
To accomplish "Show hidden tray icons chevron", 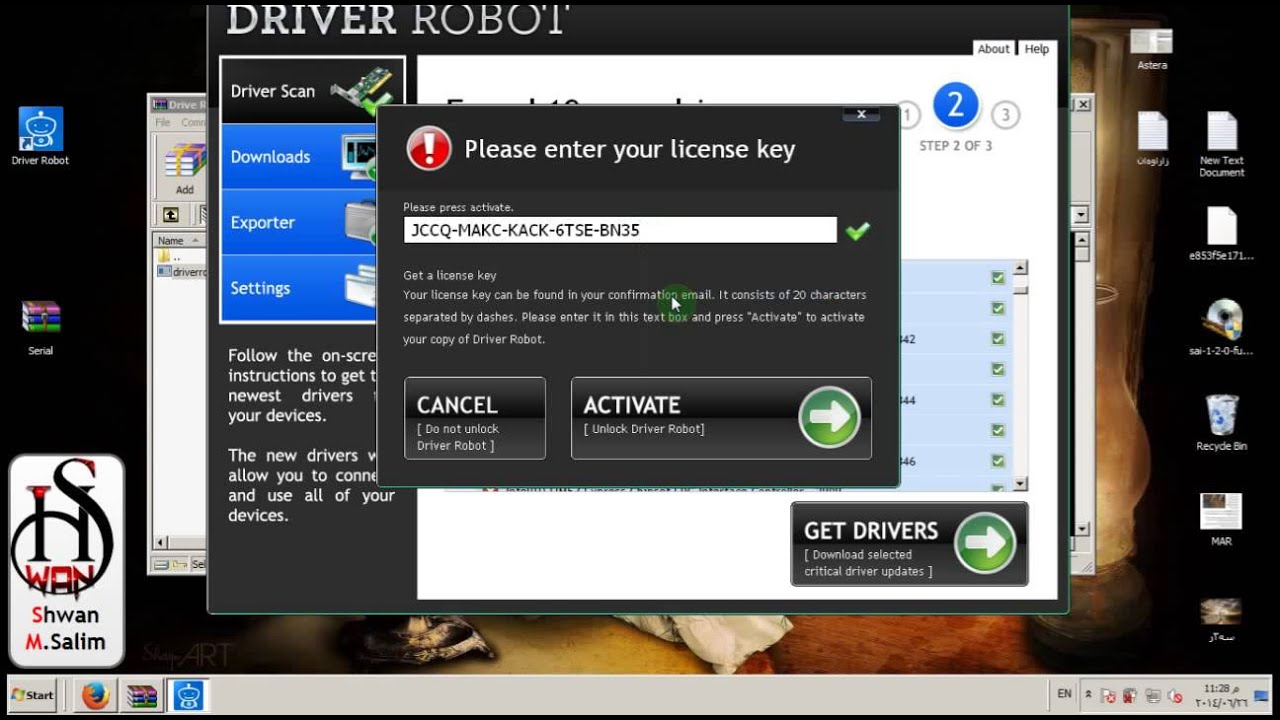I will (x=1090, y=695).
